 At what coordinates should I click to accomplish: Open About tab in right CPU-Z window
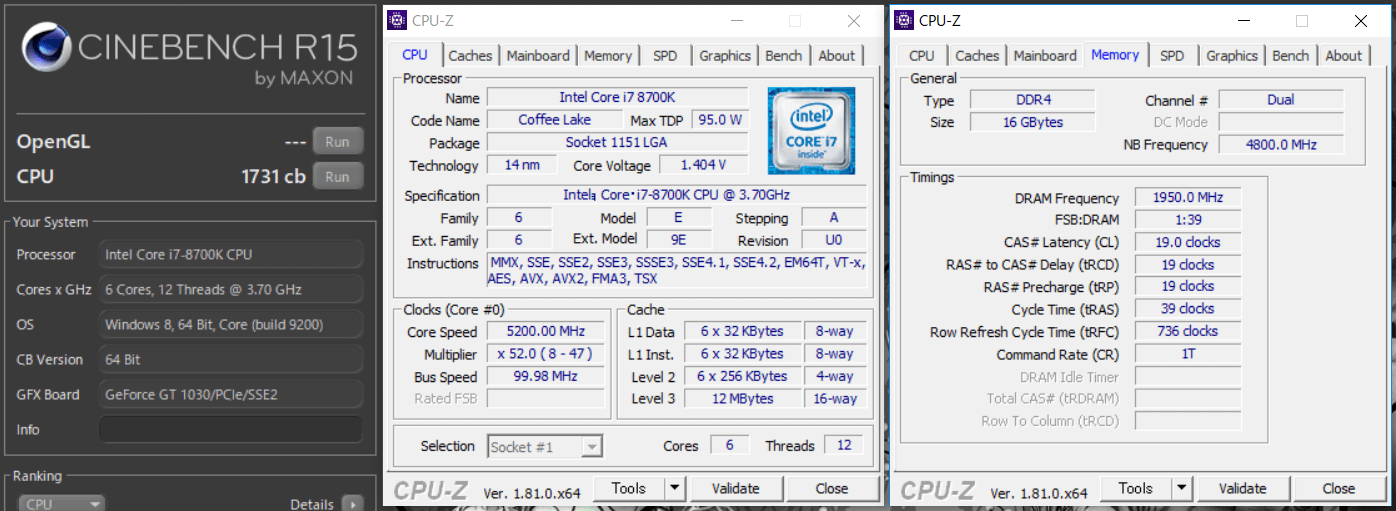pyautogui.click(x=1344, y=56)
